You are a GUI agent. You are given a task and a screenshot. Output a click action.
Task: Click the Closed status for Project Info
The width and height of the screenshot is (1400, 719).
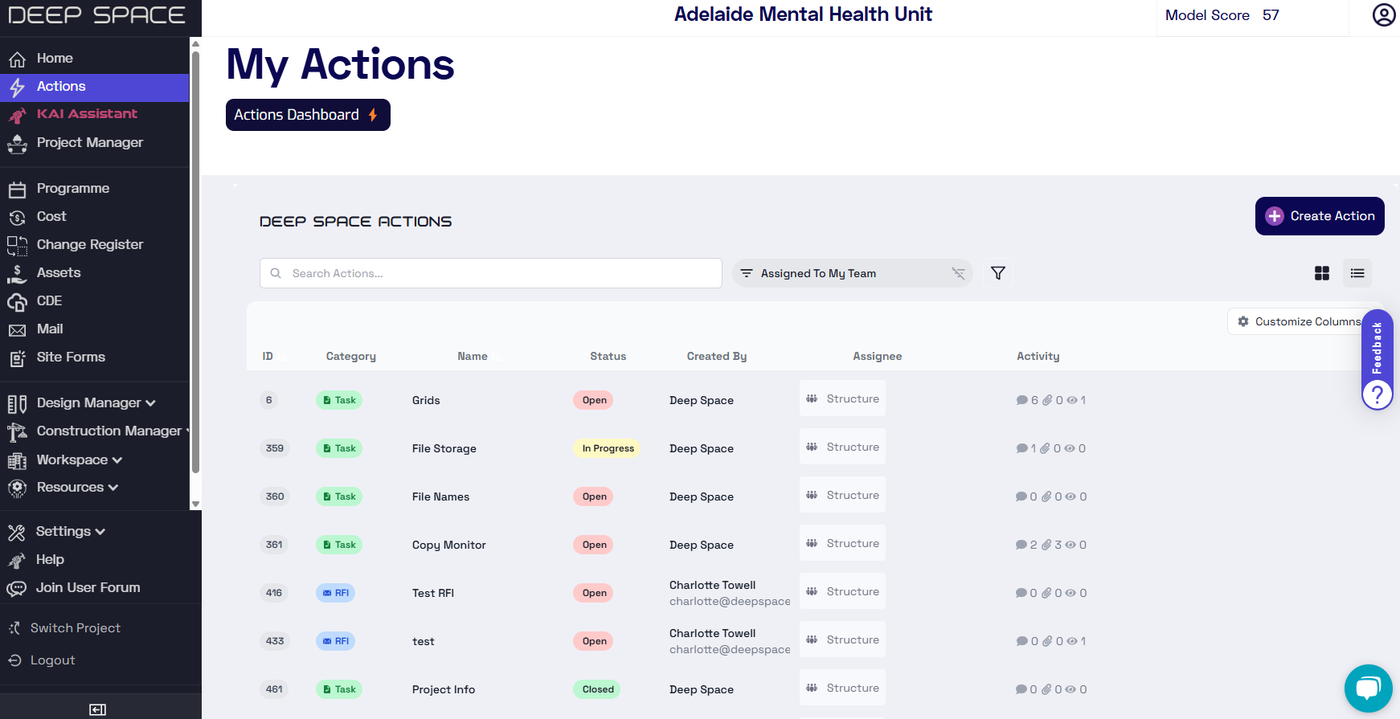(x=598, y=690)
